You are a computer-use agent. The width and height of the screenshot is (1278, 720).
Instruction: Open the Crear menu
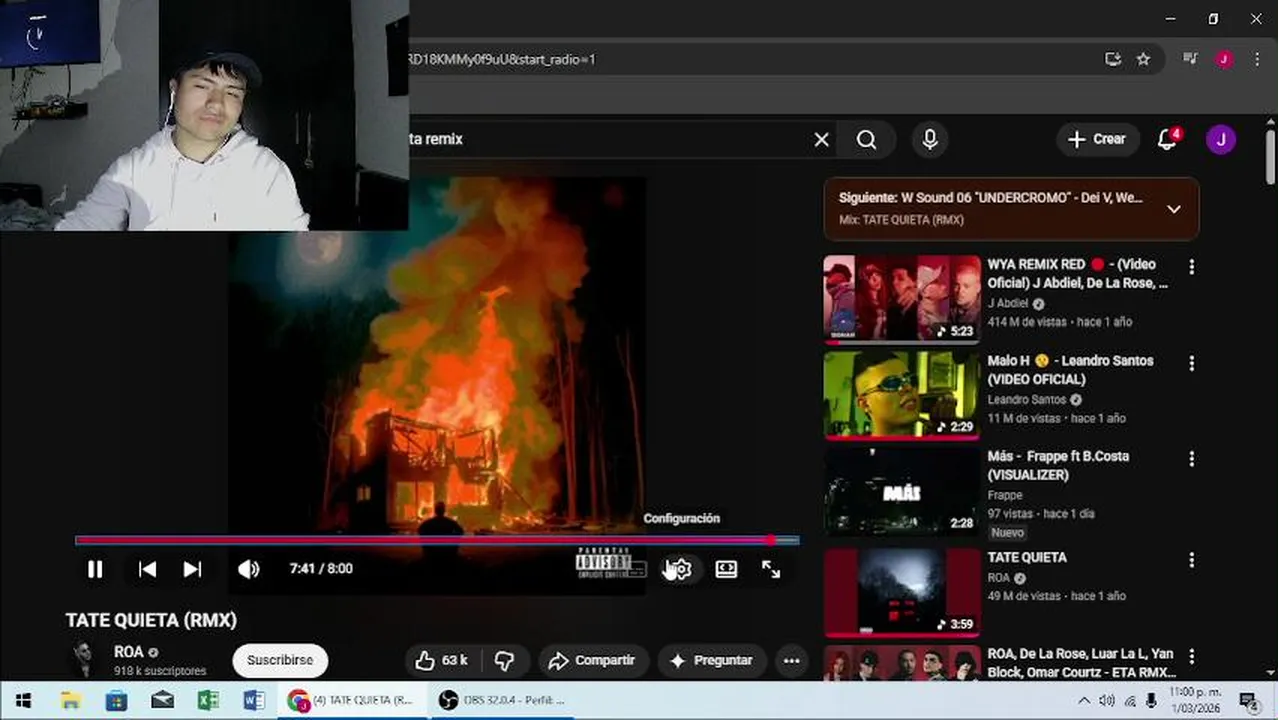tap(1097, 139)
